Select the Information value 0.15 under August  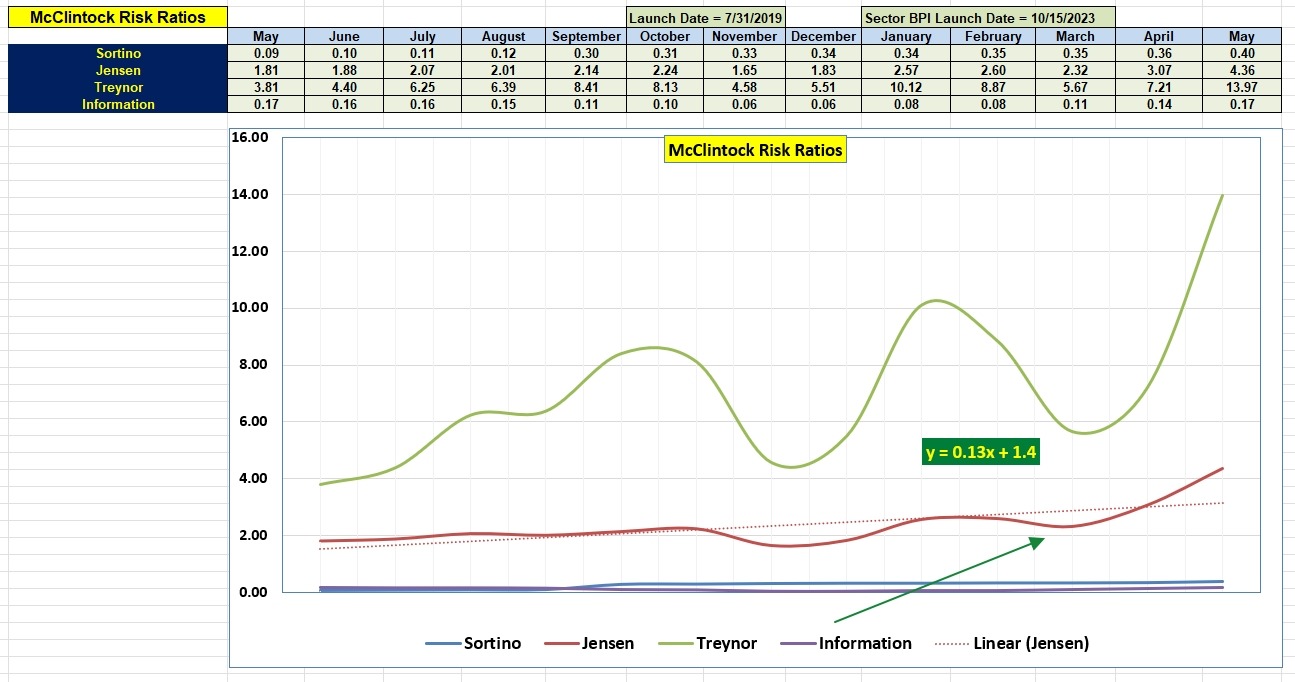tap(504, 104)
